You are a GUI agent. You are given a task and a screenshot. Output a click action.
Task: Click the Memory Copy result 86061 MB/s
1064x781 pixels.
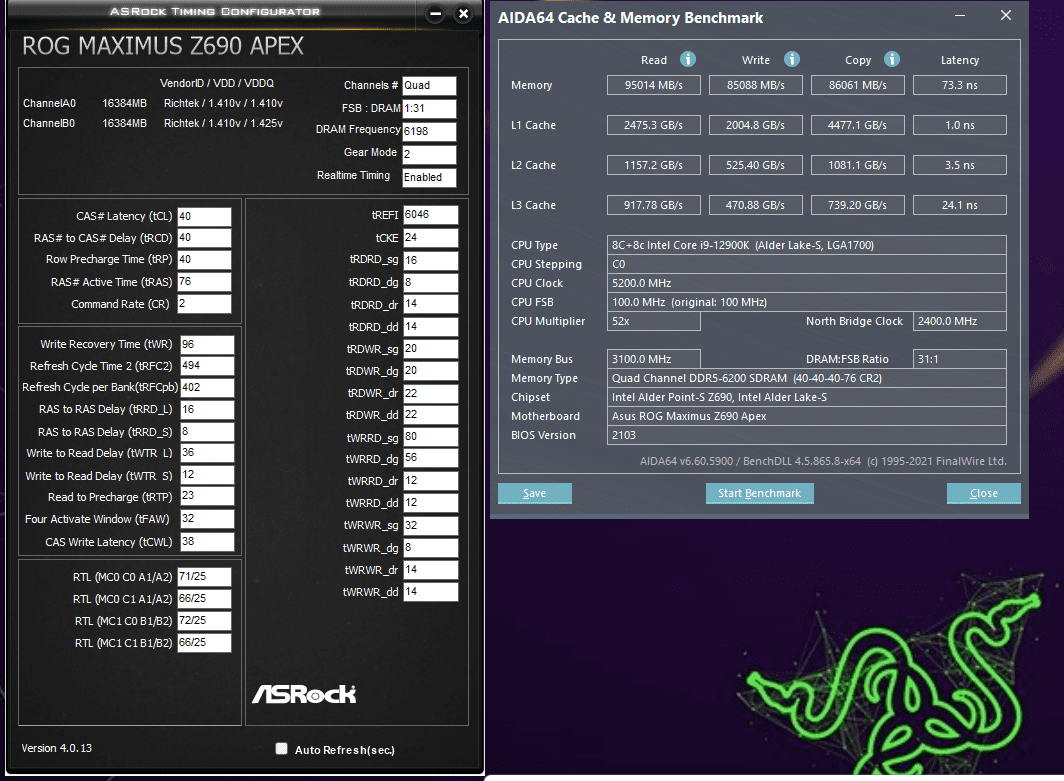[858, 85]
